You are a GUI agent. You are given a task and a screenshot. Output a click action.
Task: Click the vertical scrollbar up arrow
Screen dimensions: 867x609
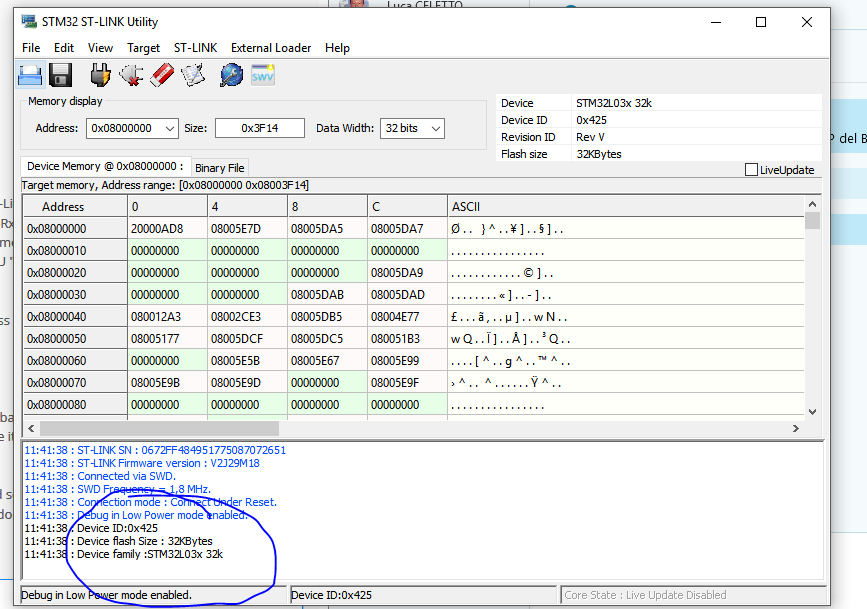click(812, 204)
